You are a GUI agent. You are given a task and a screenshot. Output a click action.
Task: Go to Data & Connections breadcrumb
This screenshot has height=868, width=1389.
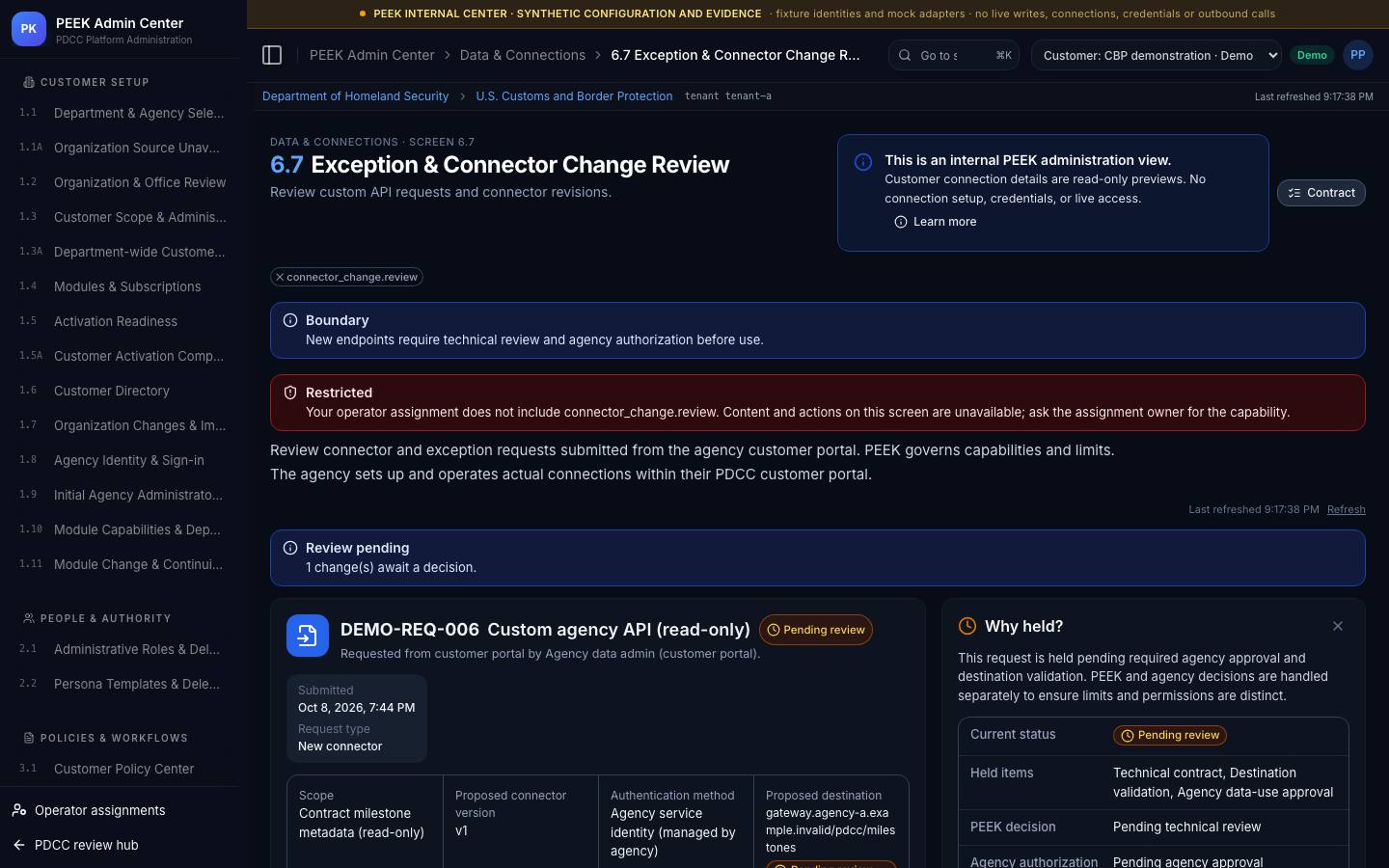click(522, 55)
